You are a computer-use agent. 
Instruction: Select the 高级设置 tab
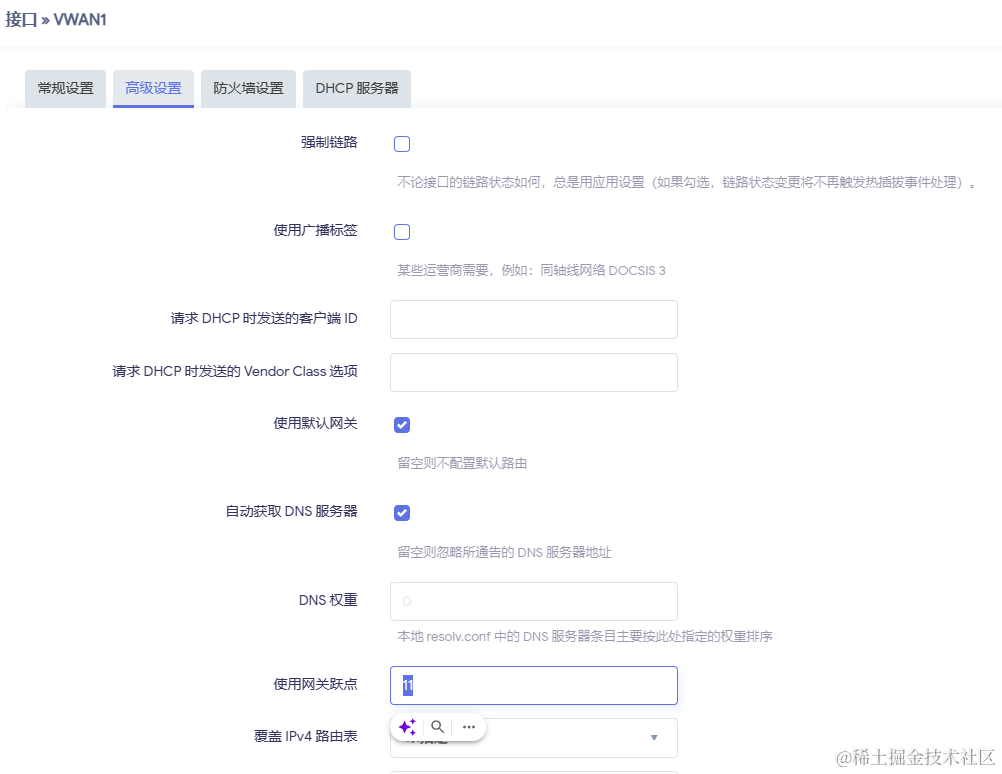pos(152,88)
